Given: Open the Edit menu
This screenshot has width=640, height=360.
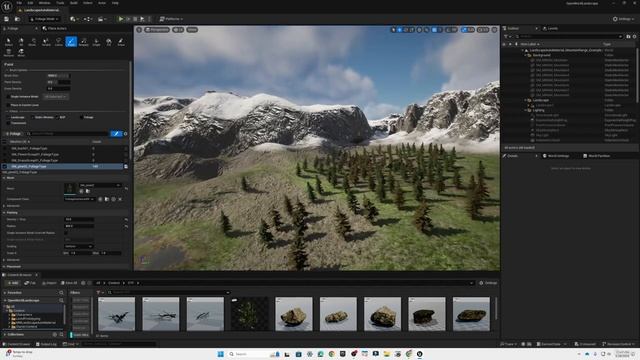Looking at the screenshot, I should coord(31,3).
